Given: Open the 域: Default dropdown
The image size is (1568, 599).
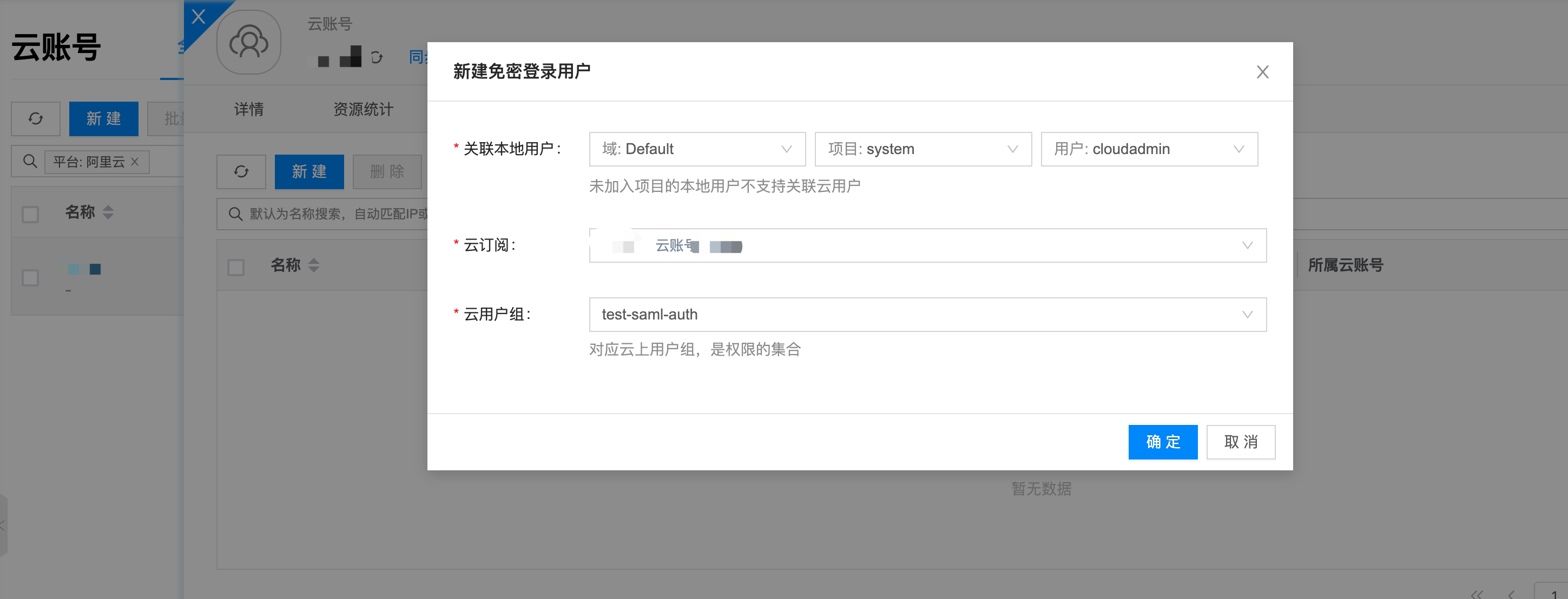Looking at the screenshot, I should coord(697,149).
